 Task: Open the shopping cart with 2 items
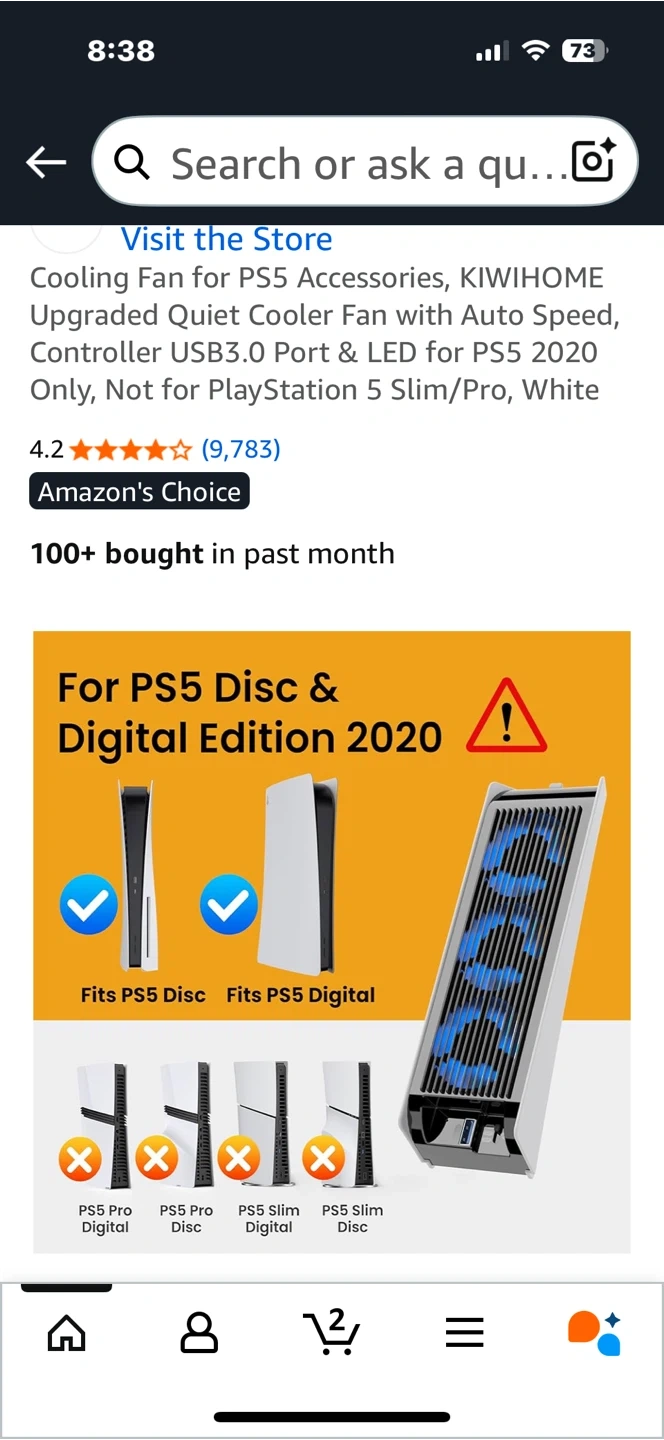(x=331, y=1331)
